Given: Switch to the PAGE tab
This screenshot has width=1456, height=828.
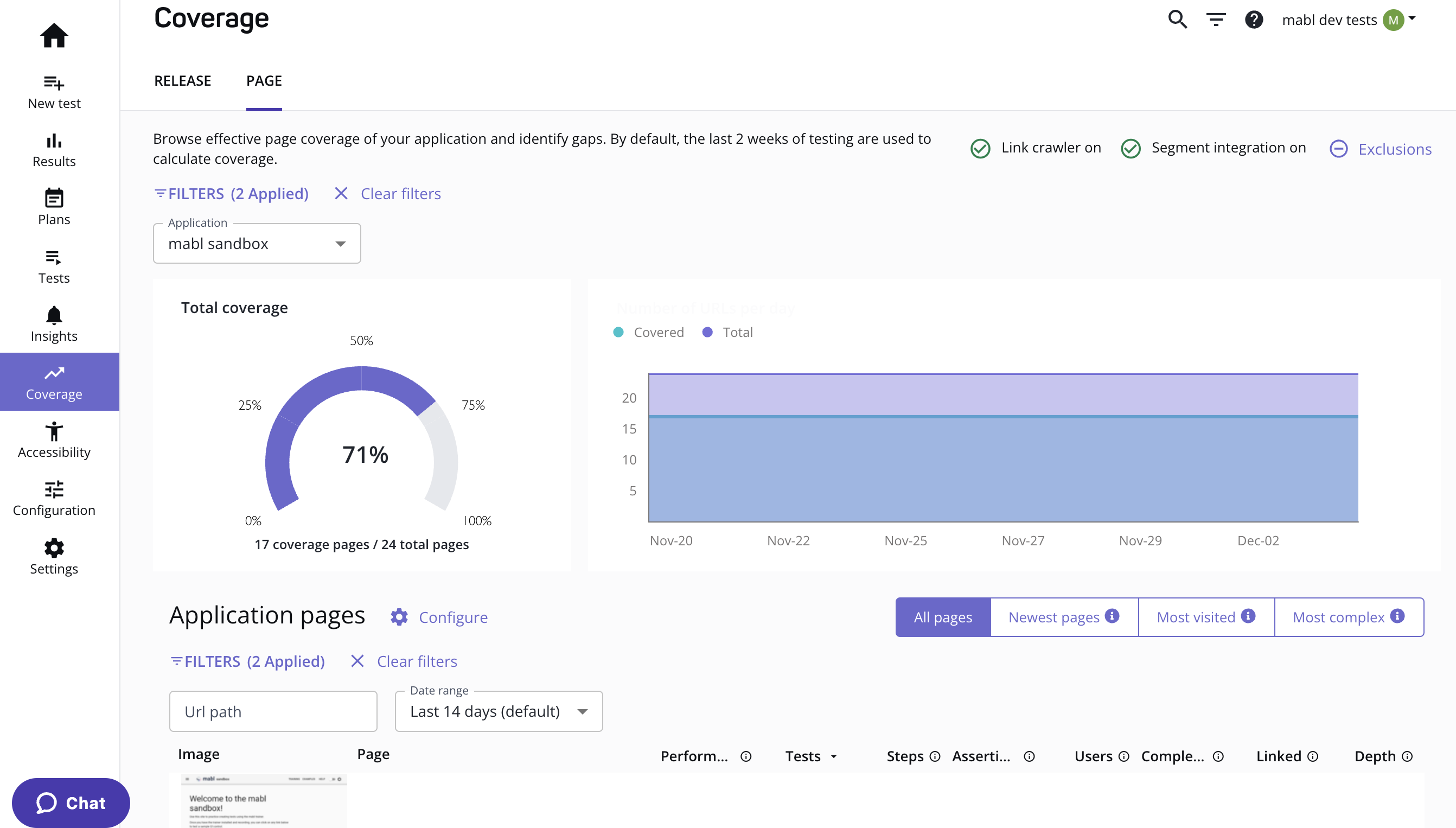Looking at the screenshot, I should [x=264, y=81].
